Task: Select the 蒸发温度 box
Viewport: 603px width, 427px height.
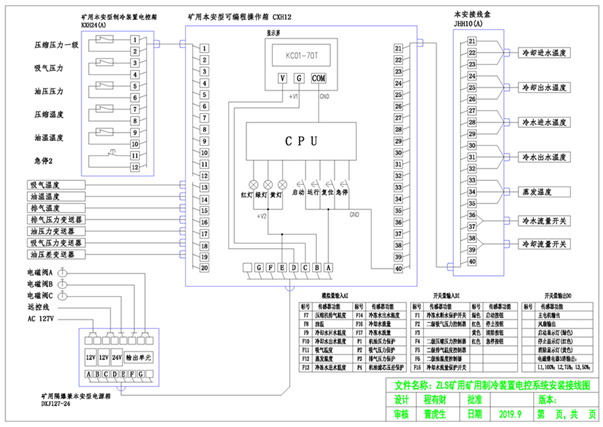Action: click(544, 192)
